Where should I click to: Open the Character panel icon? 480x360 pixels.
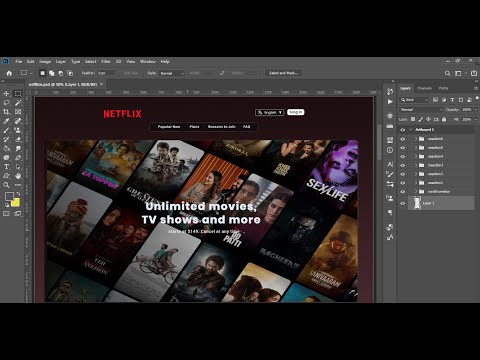click(390, 164)
